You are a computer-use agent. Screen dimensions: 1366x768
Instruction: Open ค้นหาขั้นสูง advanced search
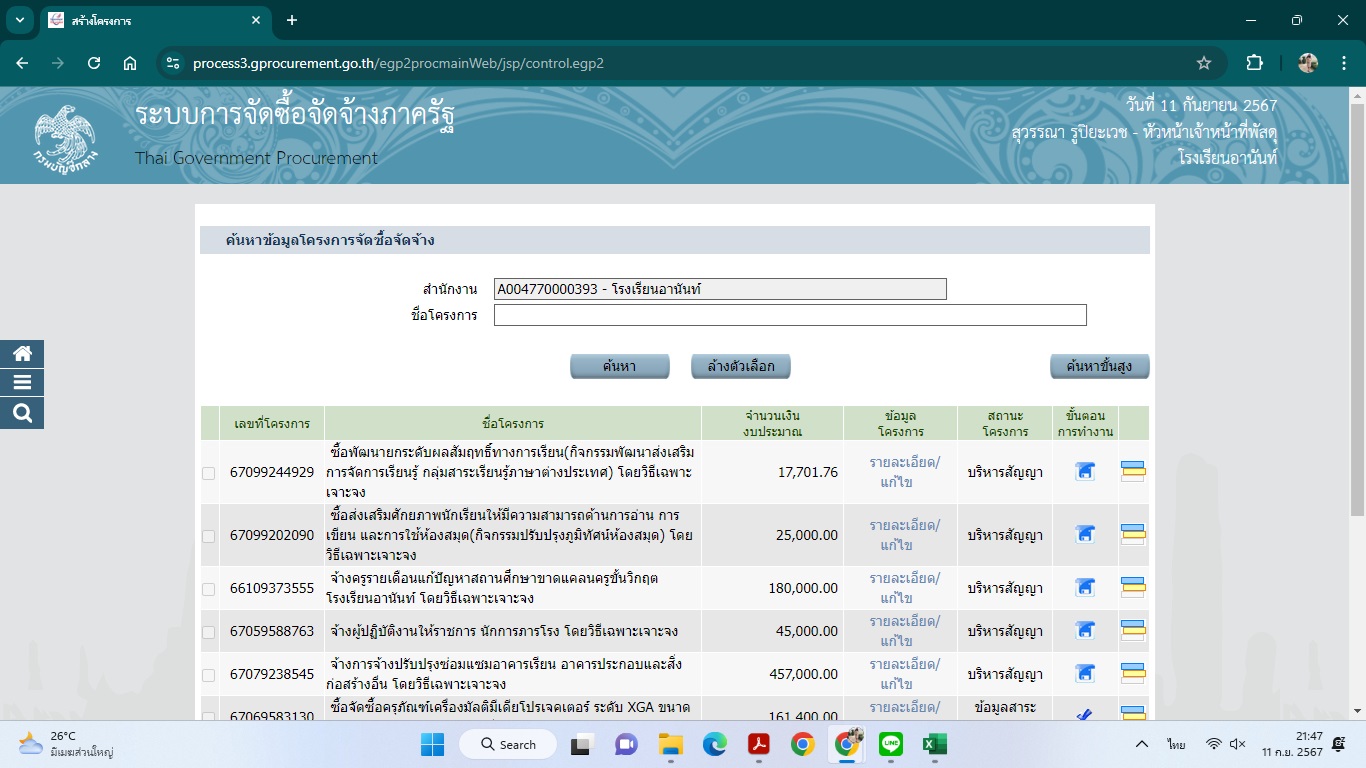click(x=1099, y=367)
